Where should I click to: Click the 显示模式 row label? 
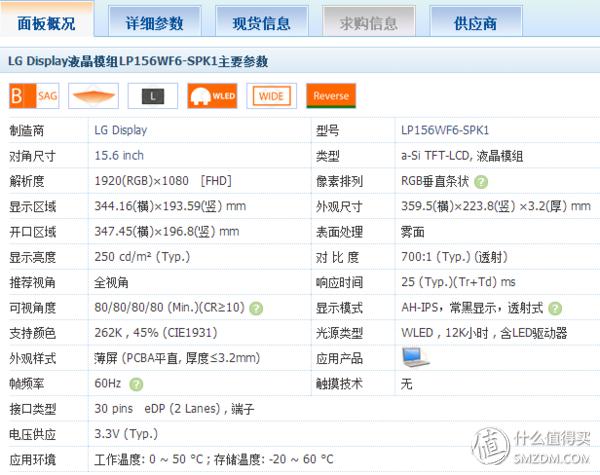(x=339, y=308)
